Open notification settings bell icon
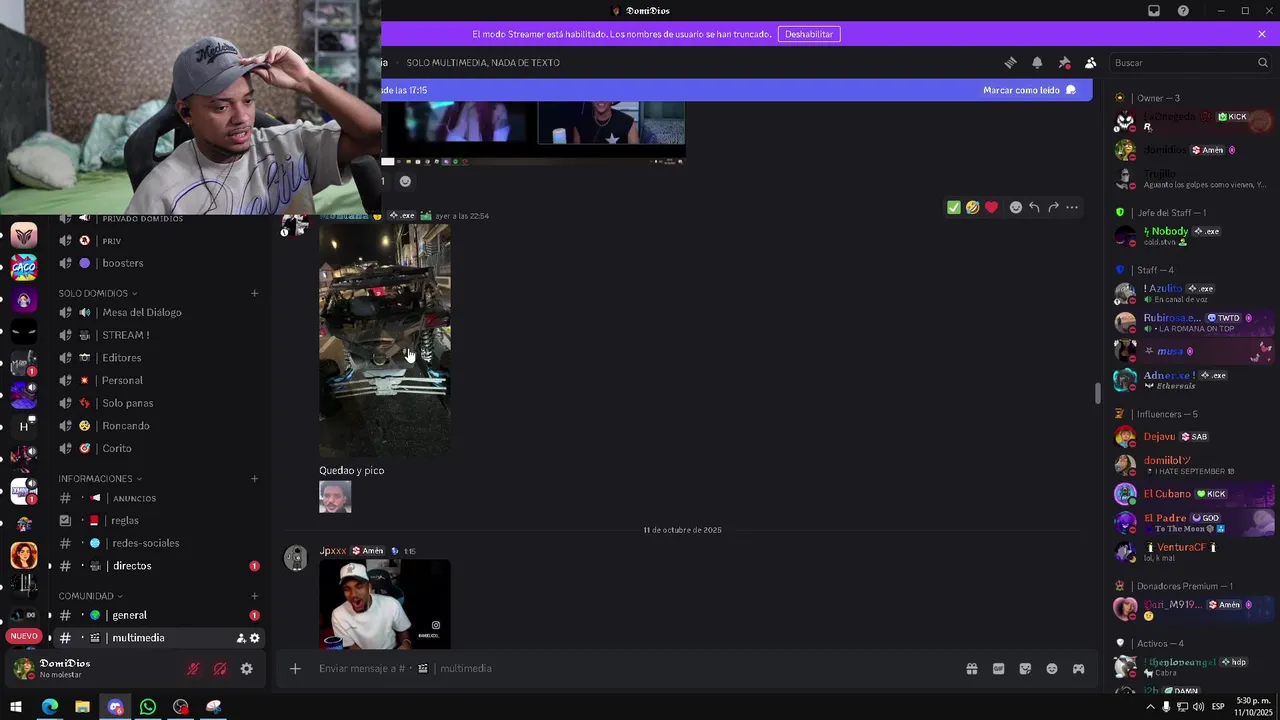 click(1037, 62)
